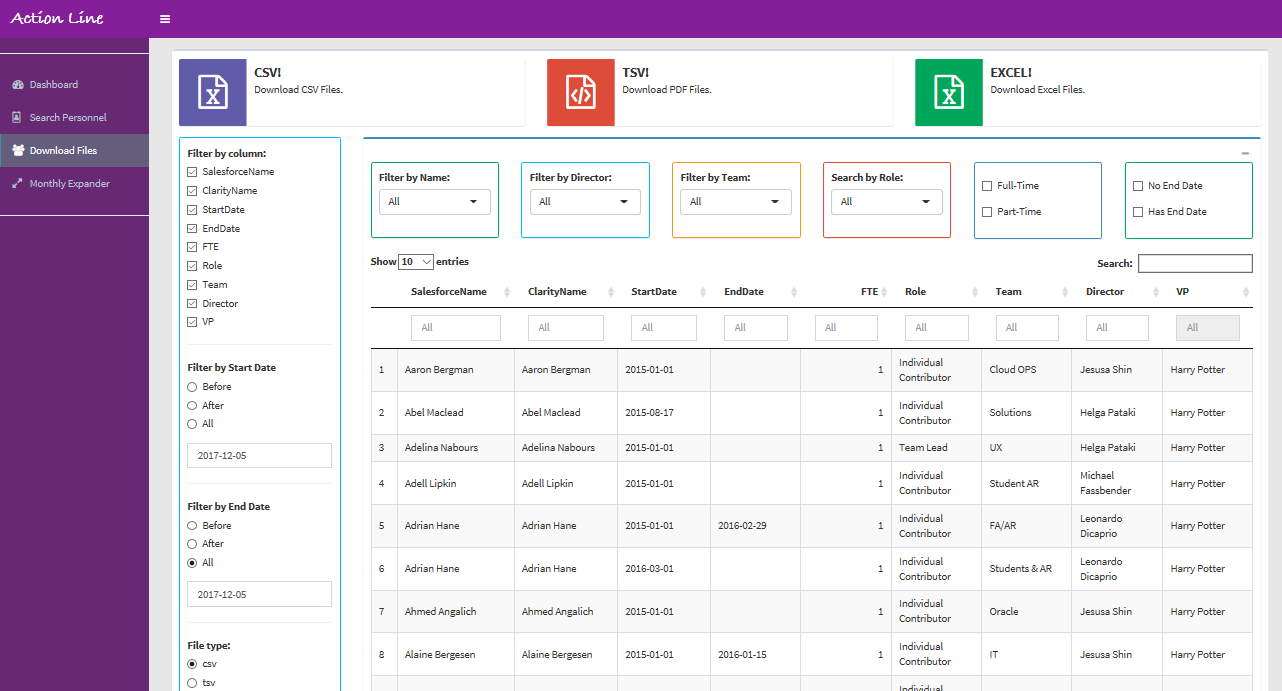Click the Start Date input field
This screenshot has width=1282, height=691.
pyautogui.click(x=260, y=456)
